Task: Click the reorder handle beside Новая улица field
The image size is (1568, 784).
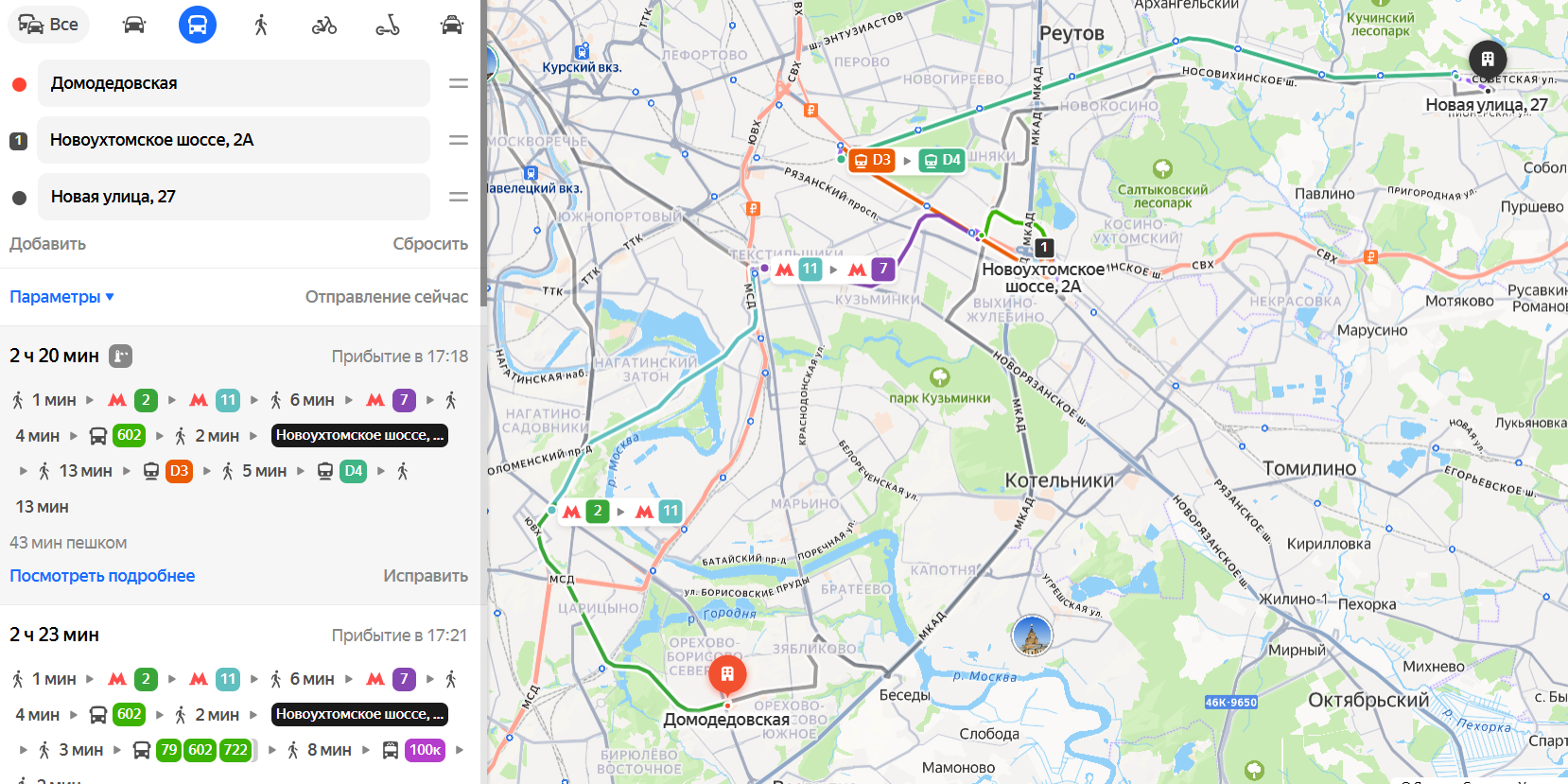Action: [459, 197]
